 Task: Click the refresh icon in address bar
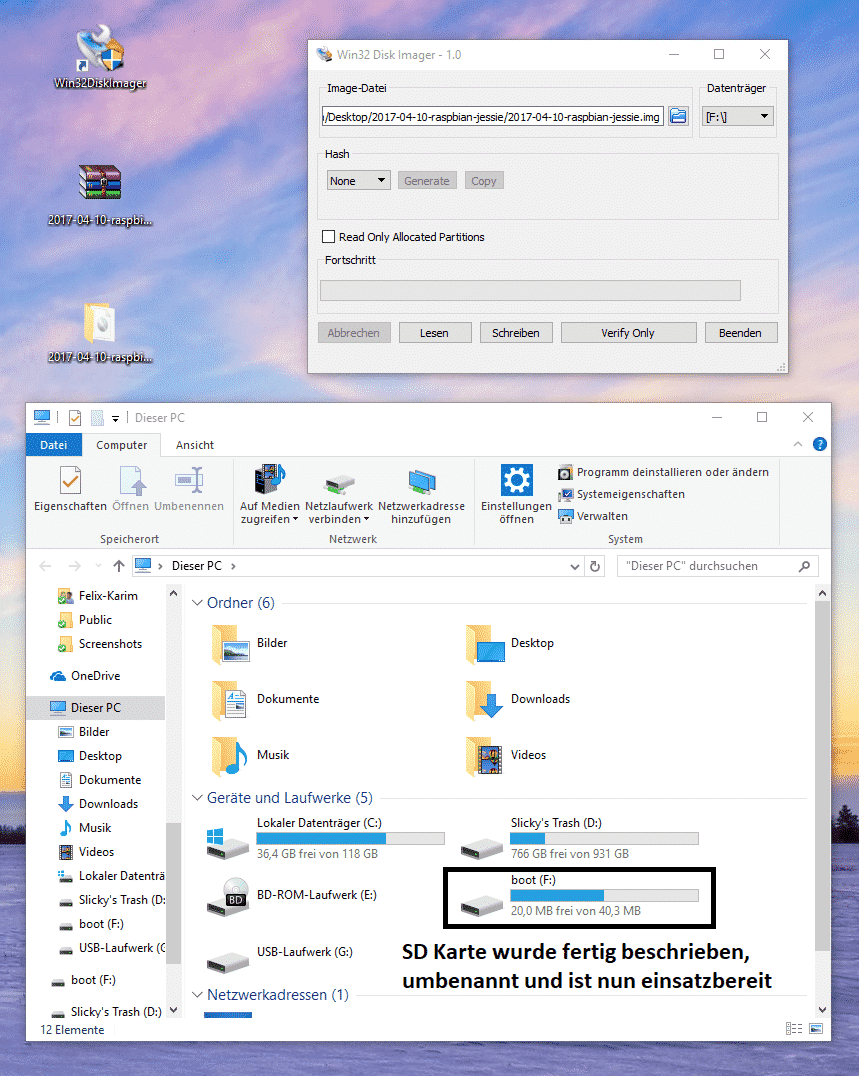coord(596,566)
